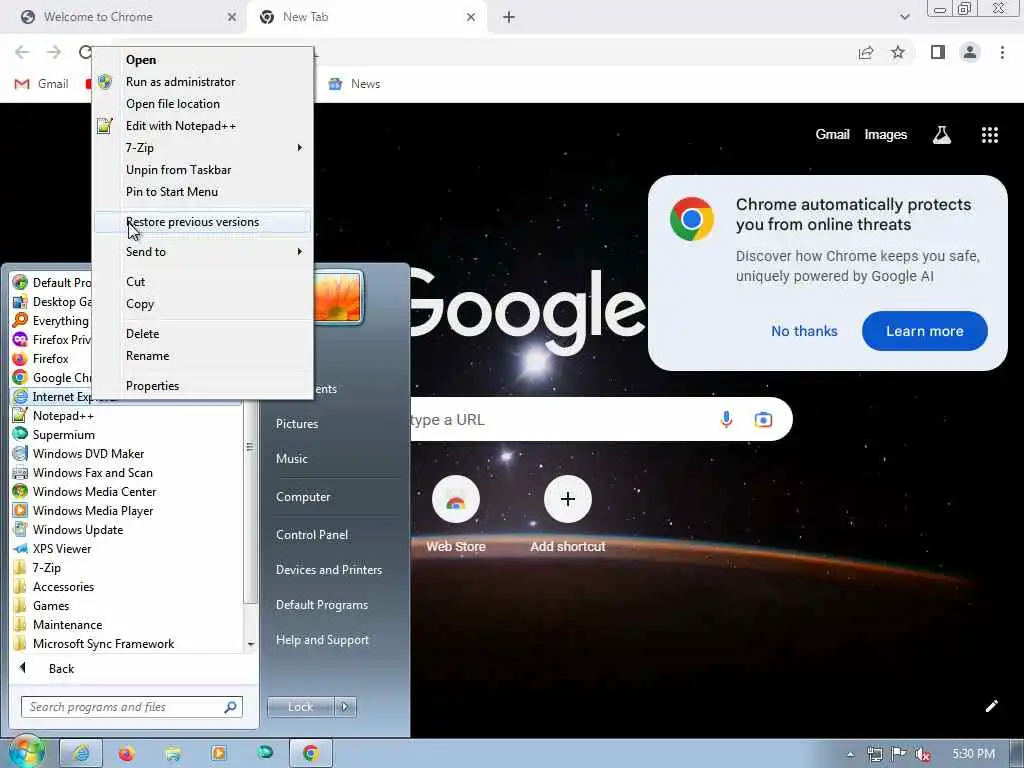
Task: Open Supermium from the taskbar
Action: tap(265, 753)
